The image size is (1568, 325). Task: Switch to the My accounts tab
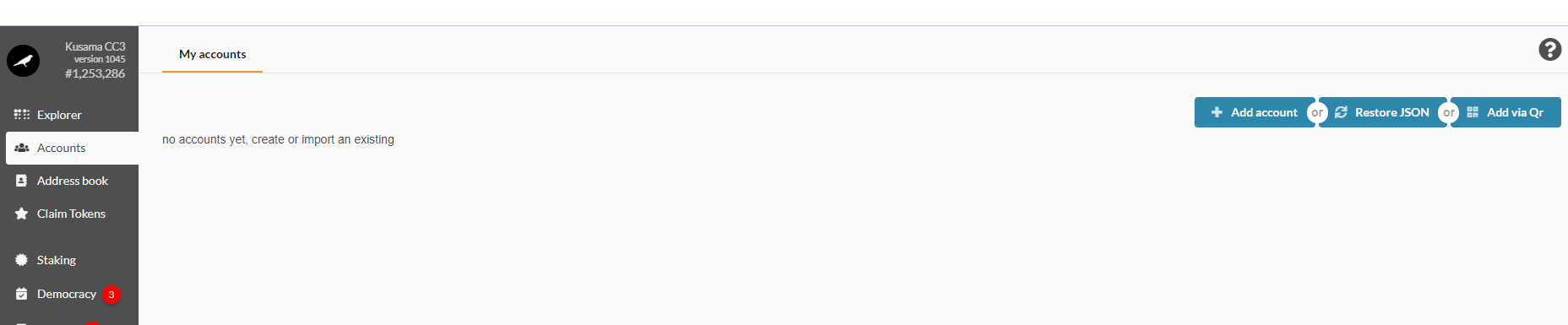click(212, 54)
